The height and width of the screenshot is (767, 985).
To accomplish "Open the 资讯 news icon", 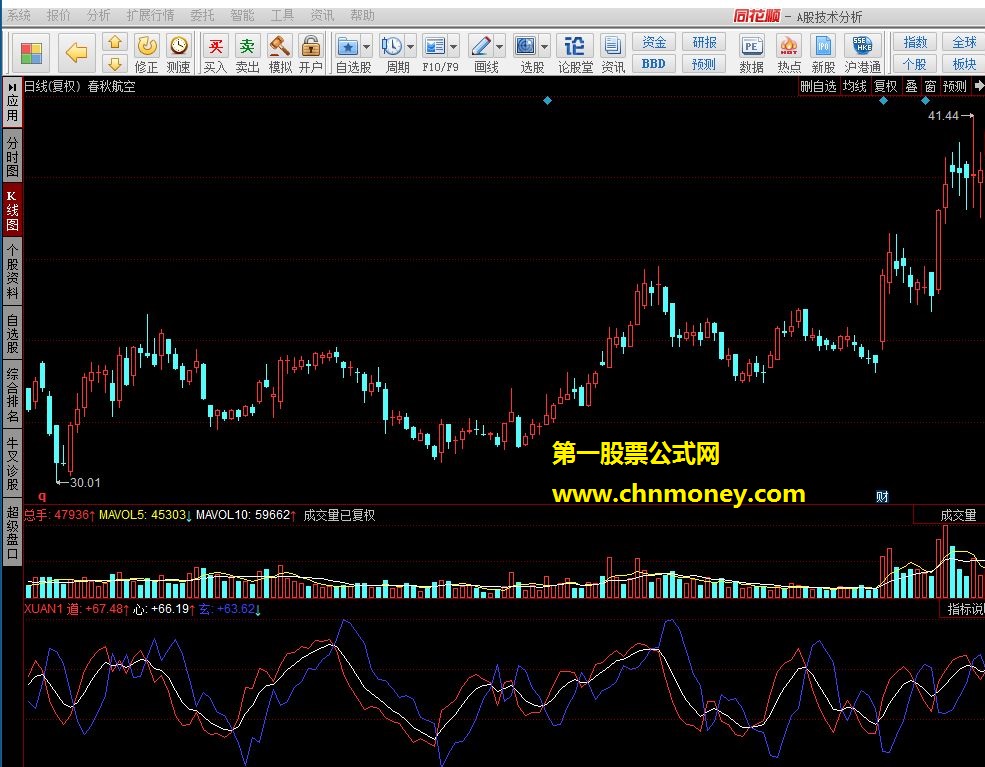I will click(612, 53).
